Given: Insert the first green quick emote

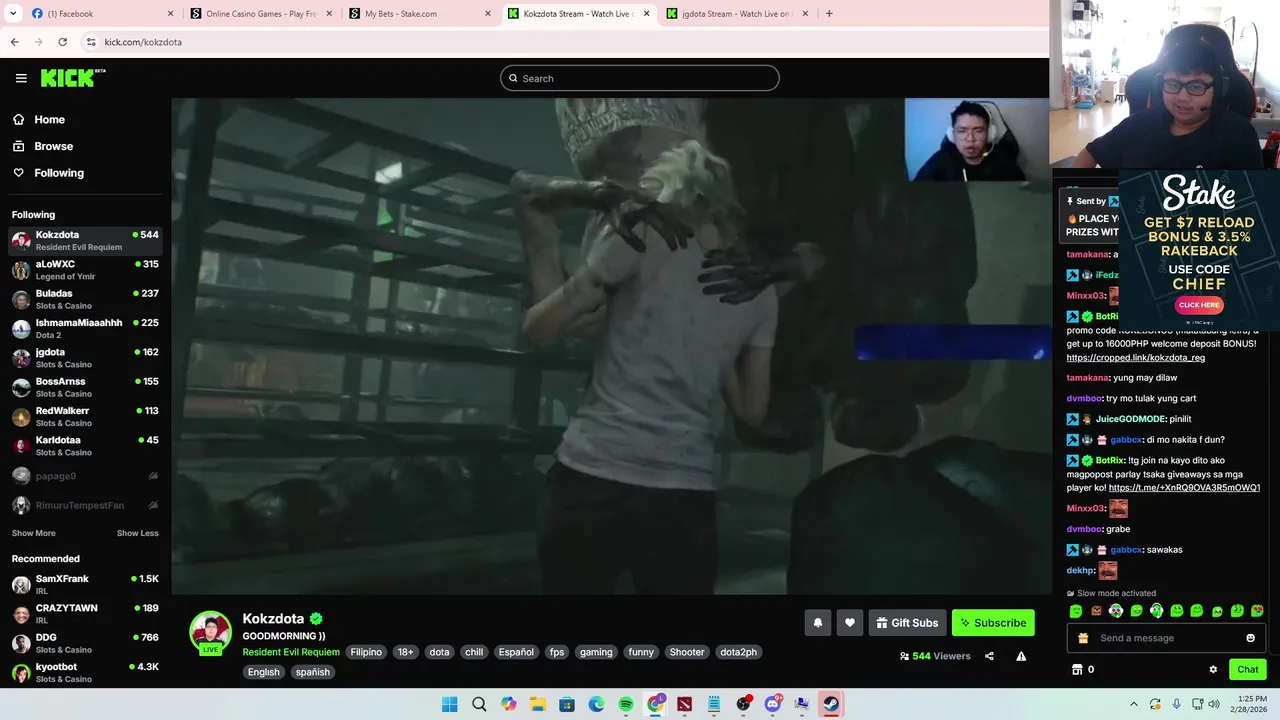Looking at the screenshot, I should [x=1076, y=611].
